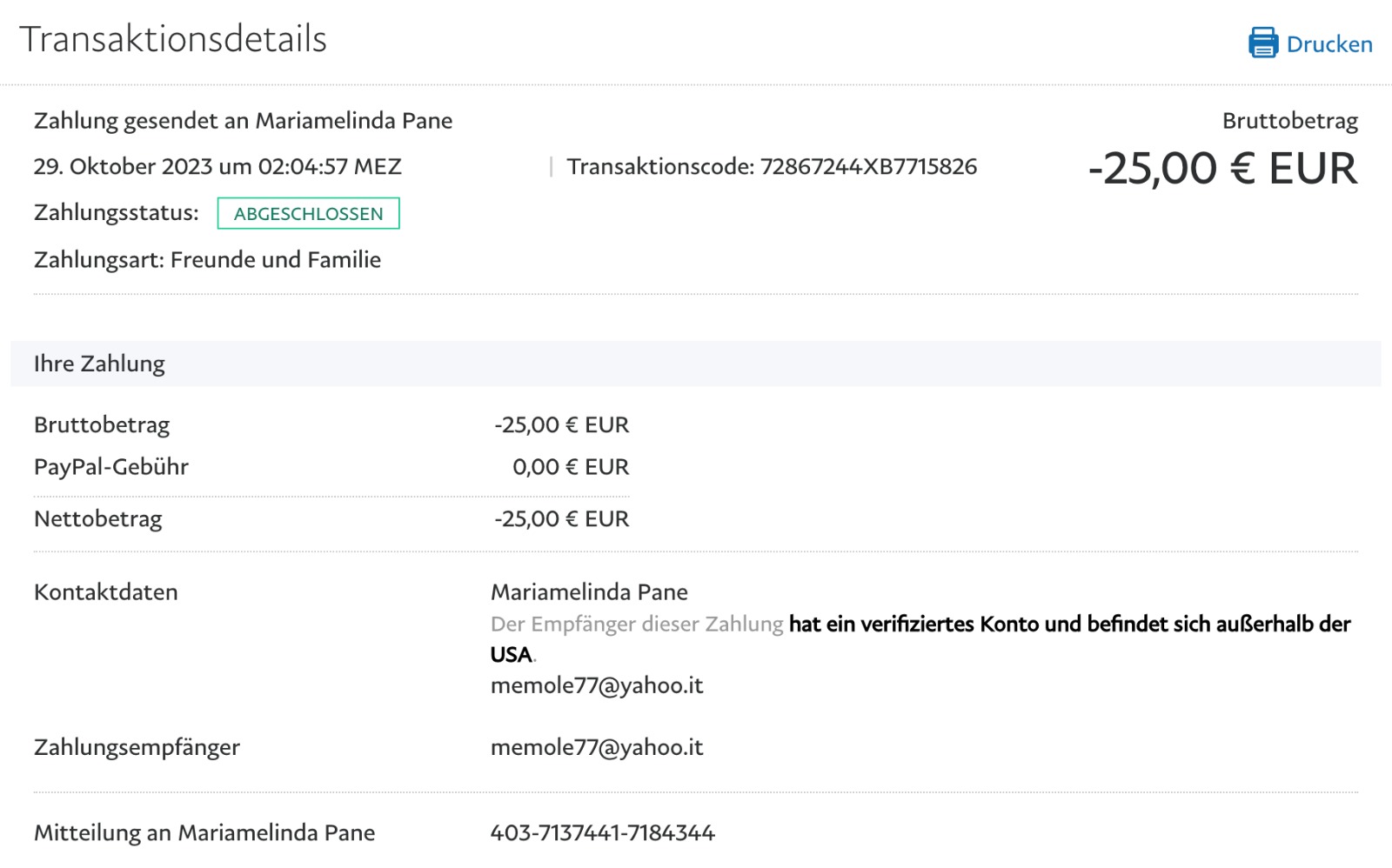1392x868 pixels.
Task: Click the blue printer icon
Action: click(1262, 43)
